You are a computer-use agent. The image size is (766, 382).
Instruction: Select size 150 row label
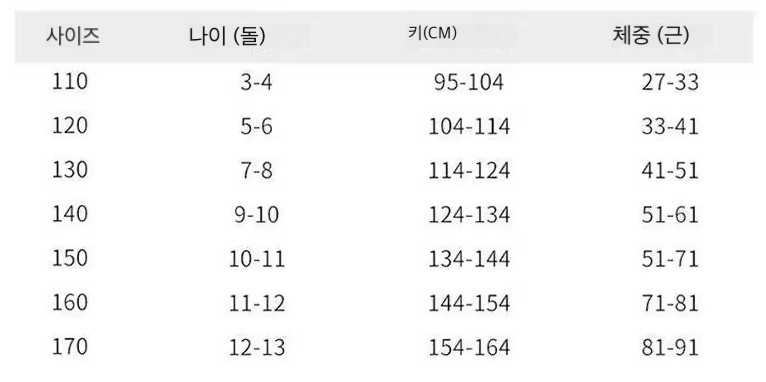pos(70,258)
